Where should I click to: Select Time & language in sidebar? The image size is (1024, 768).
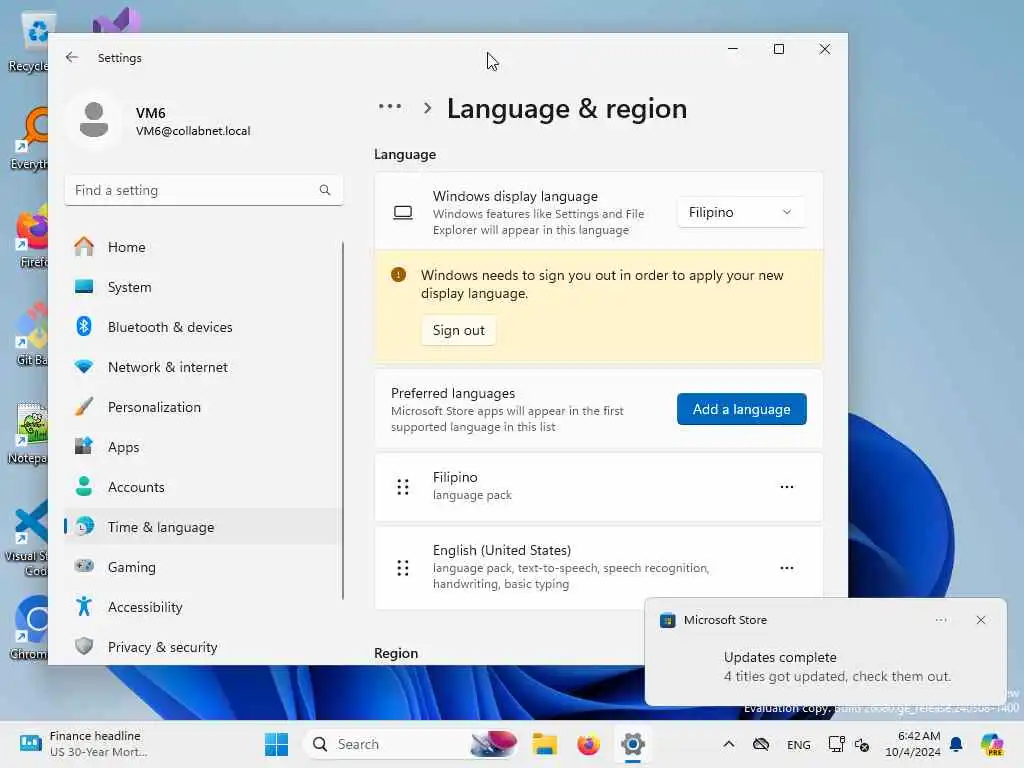point(202,527)
